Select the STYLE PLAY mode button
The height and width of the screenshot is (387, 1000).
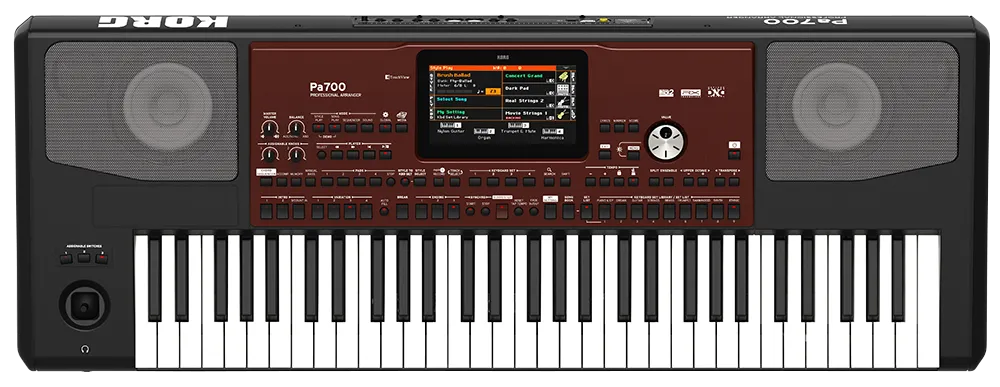318,128
